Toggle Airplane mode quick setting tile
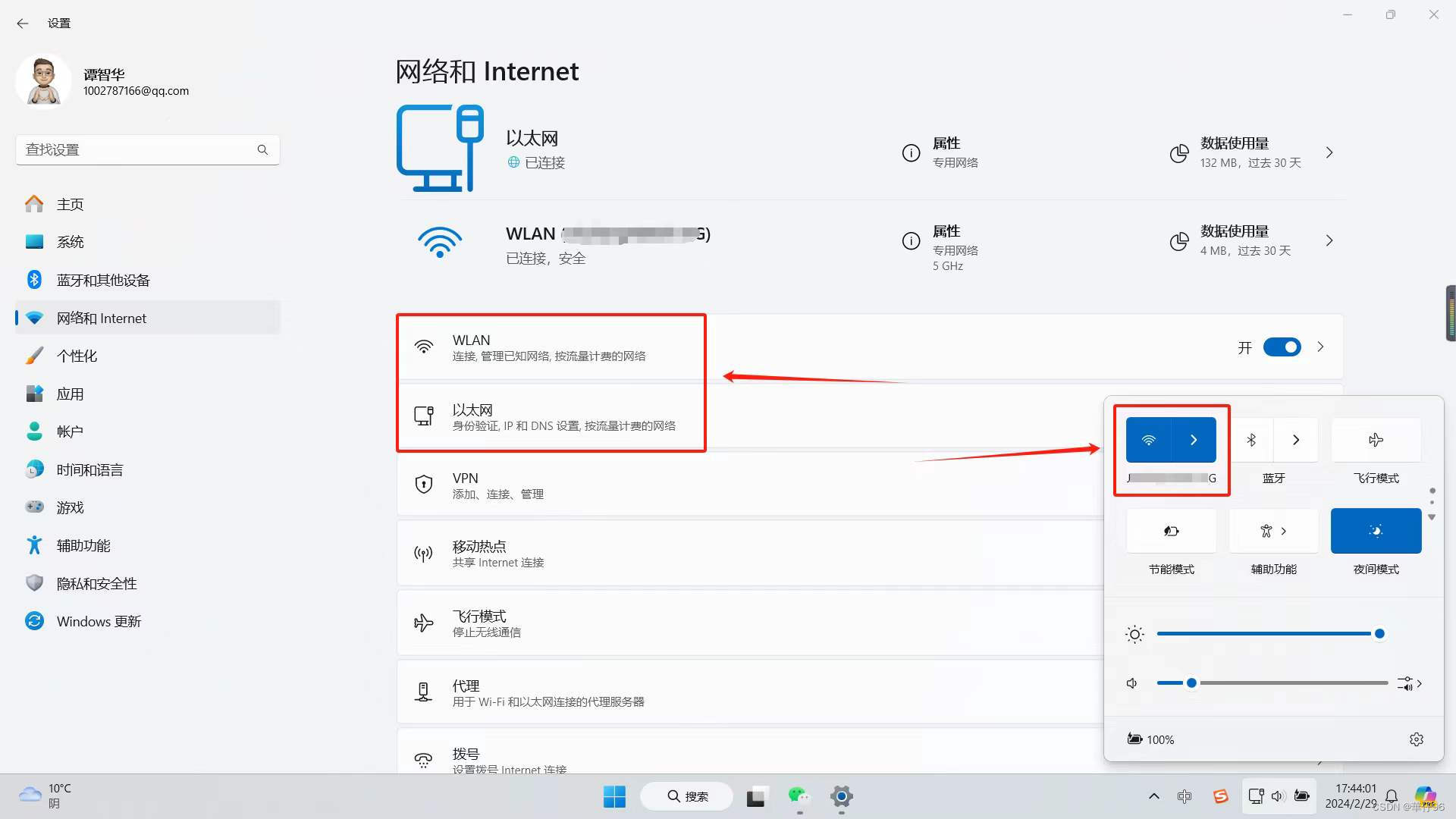The width and height of the screenshot is (1456, 819). point(1376,440)
